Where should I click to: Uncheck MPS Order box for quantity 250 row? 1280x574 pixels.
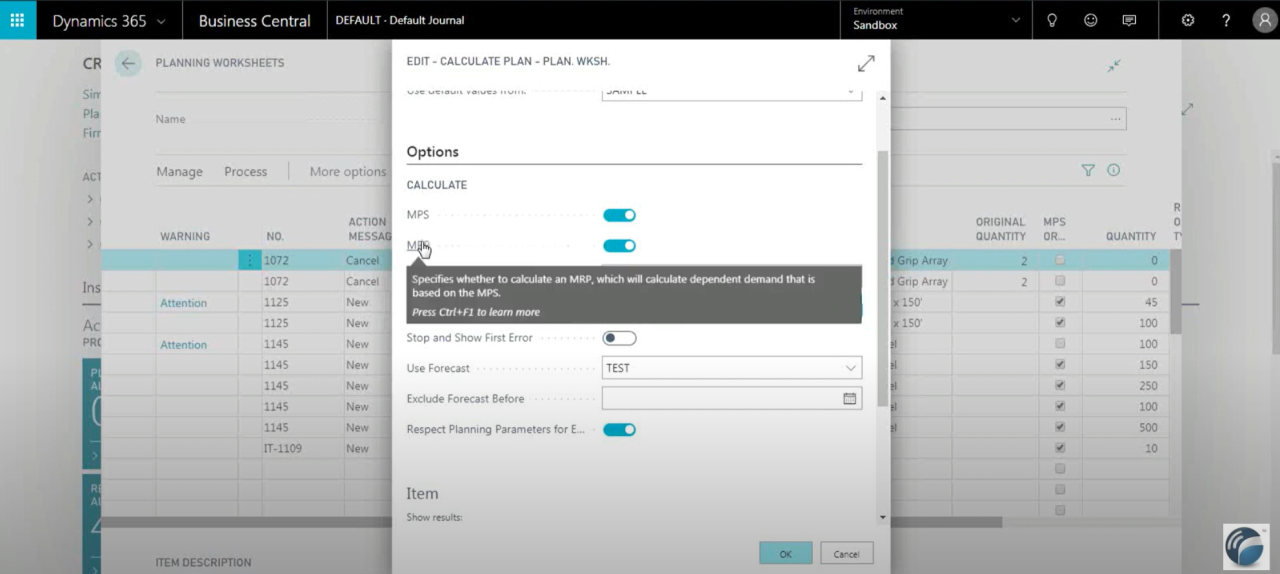click(1060, 386)
